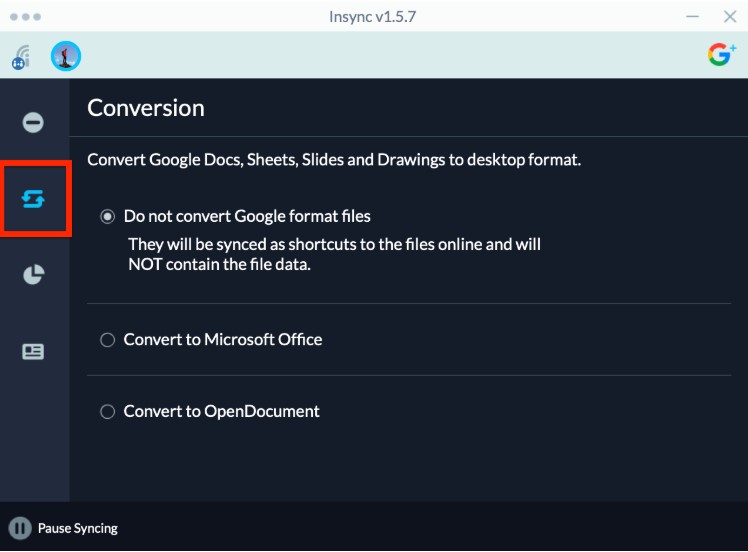The height and width of the screenshot is (552, 748).
Task: Click the add Google account icon
Action: [x=721, y=55]
